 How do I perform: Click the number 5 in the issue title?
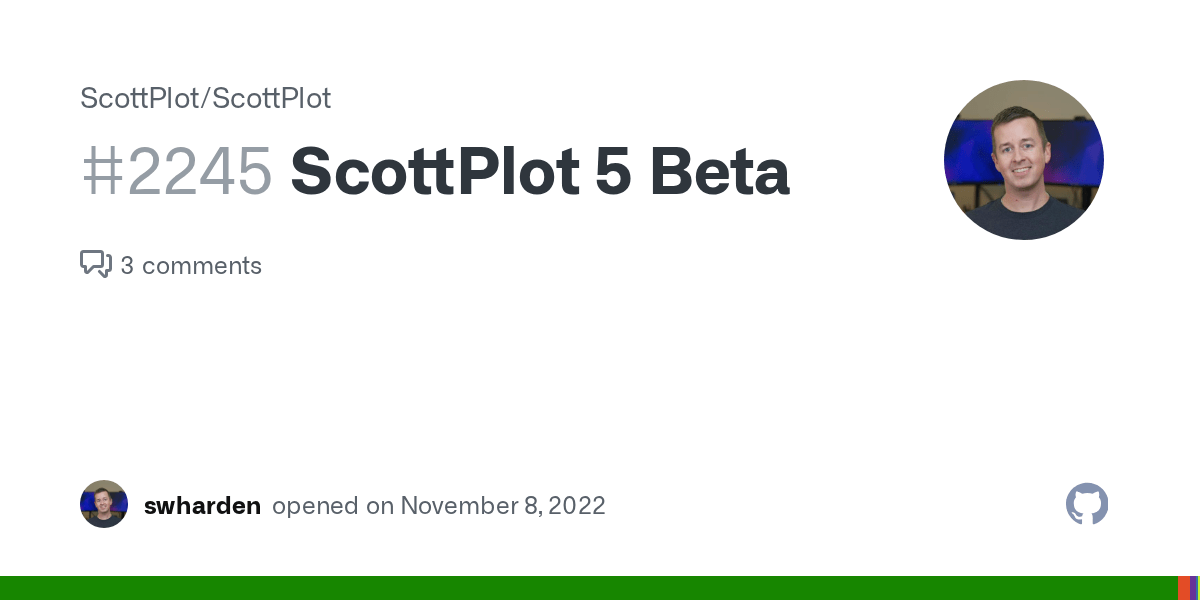pyautogui.click(x=611, y=171)
